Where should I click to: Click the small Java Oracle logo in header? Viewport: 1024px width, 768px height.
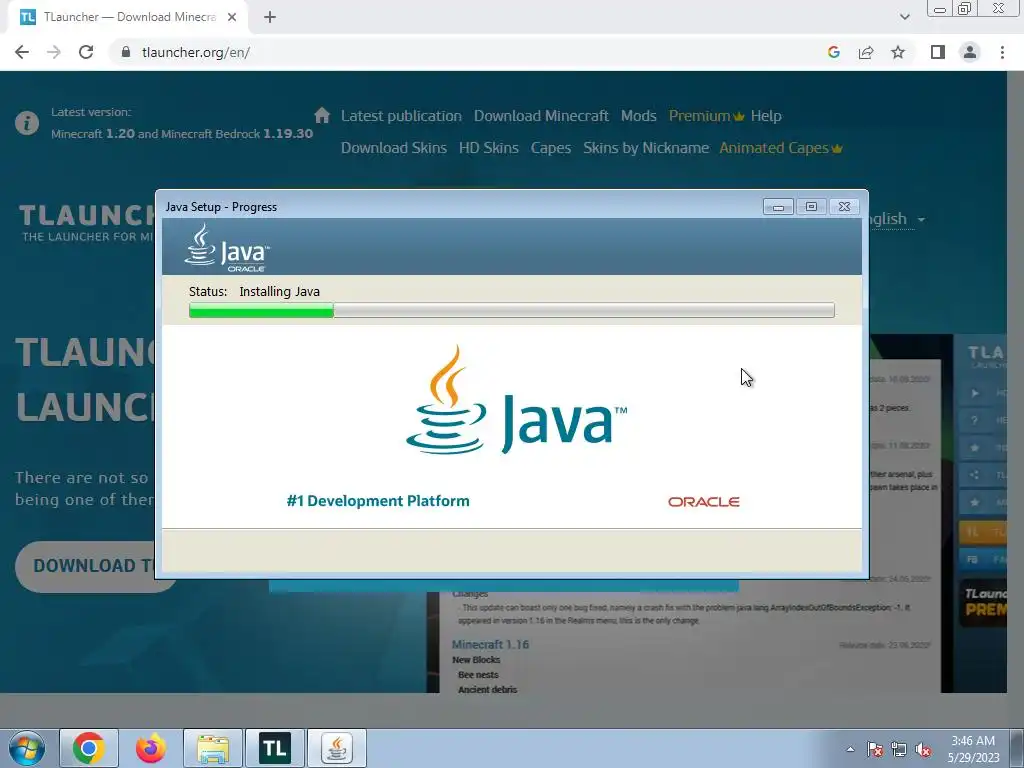(227, 248)
